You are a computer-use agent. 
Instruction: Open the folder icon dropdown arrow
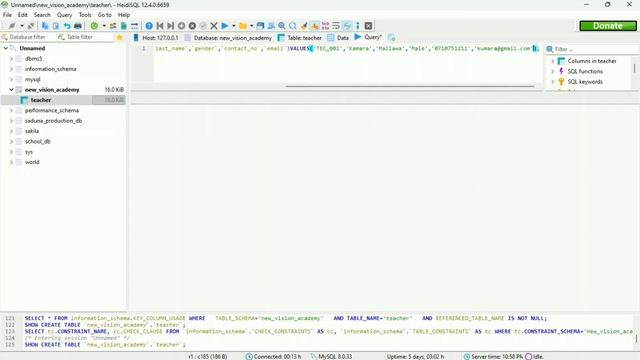coord(251,26)
